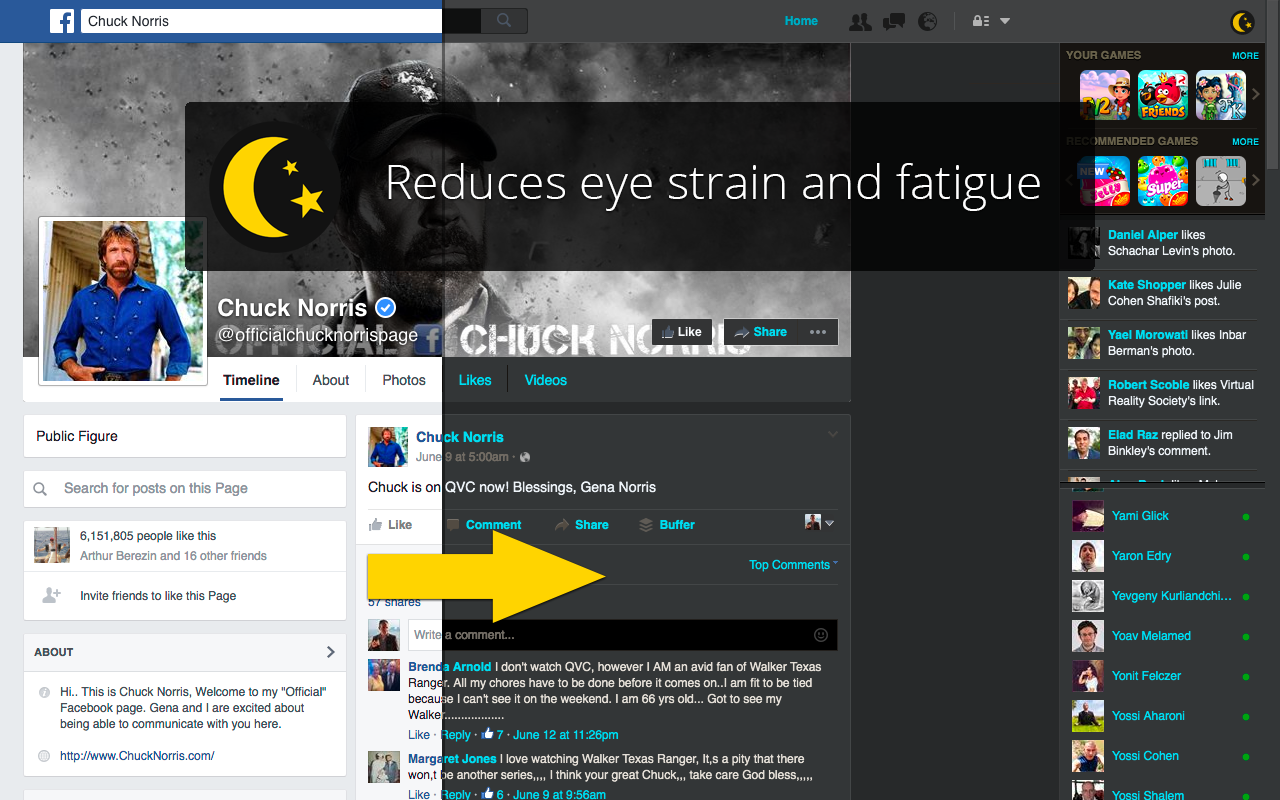Image resolution: width=1280 pixels, height=800 pixels.
Task: Click the magnifier icon in page post search
Action: point(40,489)
